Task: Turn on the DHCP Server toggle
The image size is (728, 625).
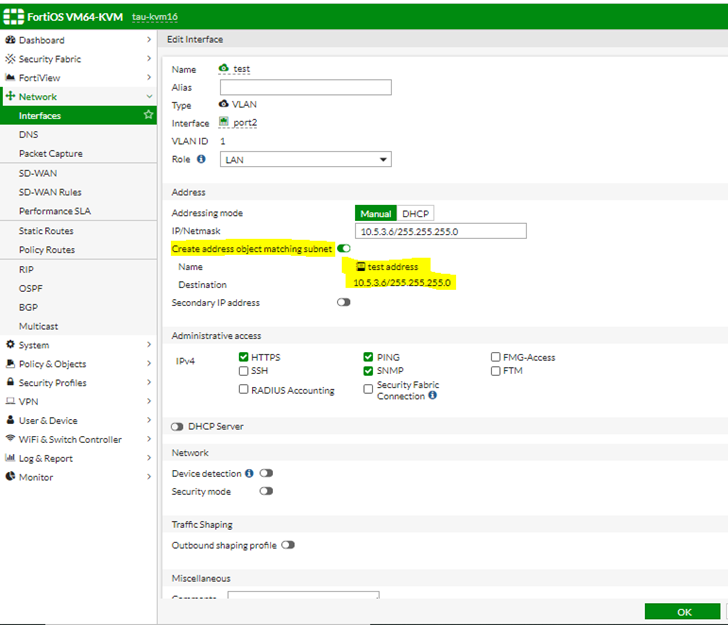Action: (x=177, y=427)
